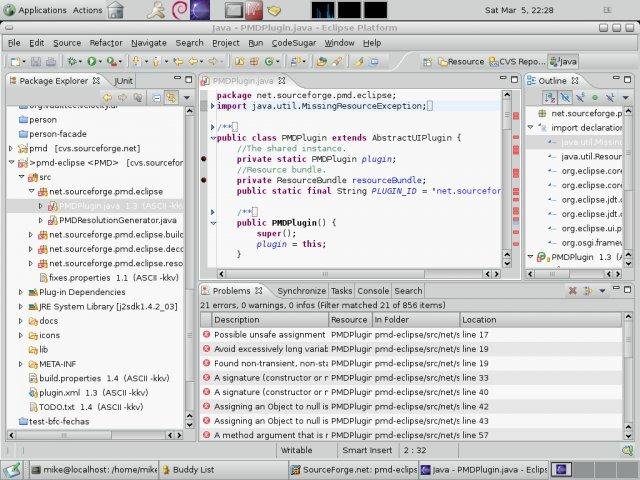Image resolution: width=640 pixels, height=480 pixels.
Task: Toggle Hide Fields in the Outline view
Action: coord(565,98)
